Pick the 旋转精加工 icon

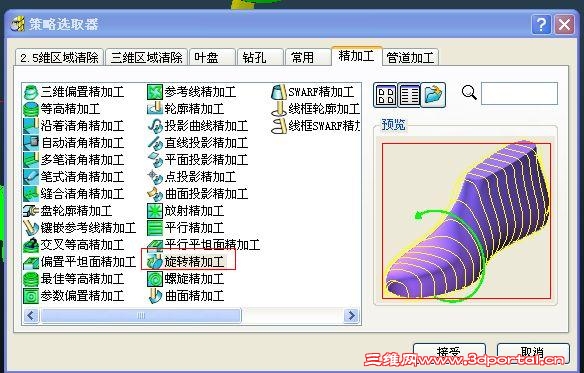pos(155,261)
